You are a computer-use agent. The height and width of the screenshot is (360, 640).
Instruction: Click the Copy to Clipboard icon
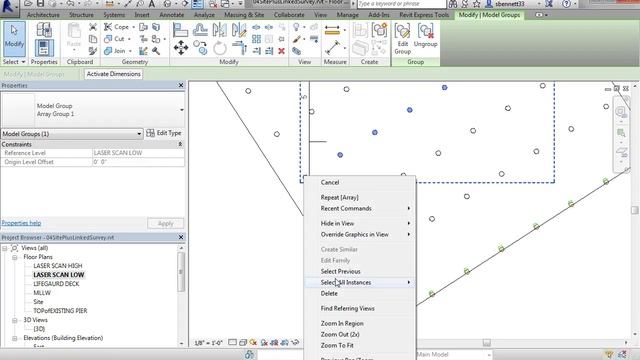tap(93, 39)
